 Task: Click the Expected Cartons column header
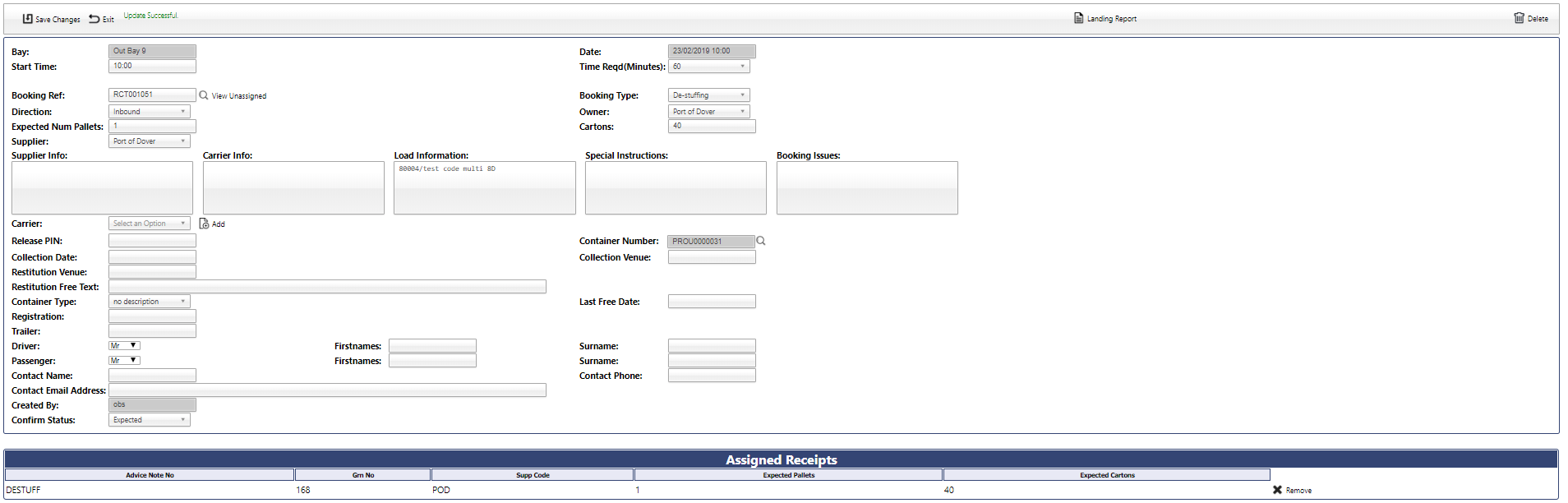tap(1106, 475)
